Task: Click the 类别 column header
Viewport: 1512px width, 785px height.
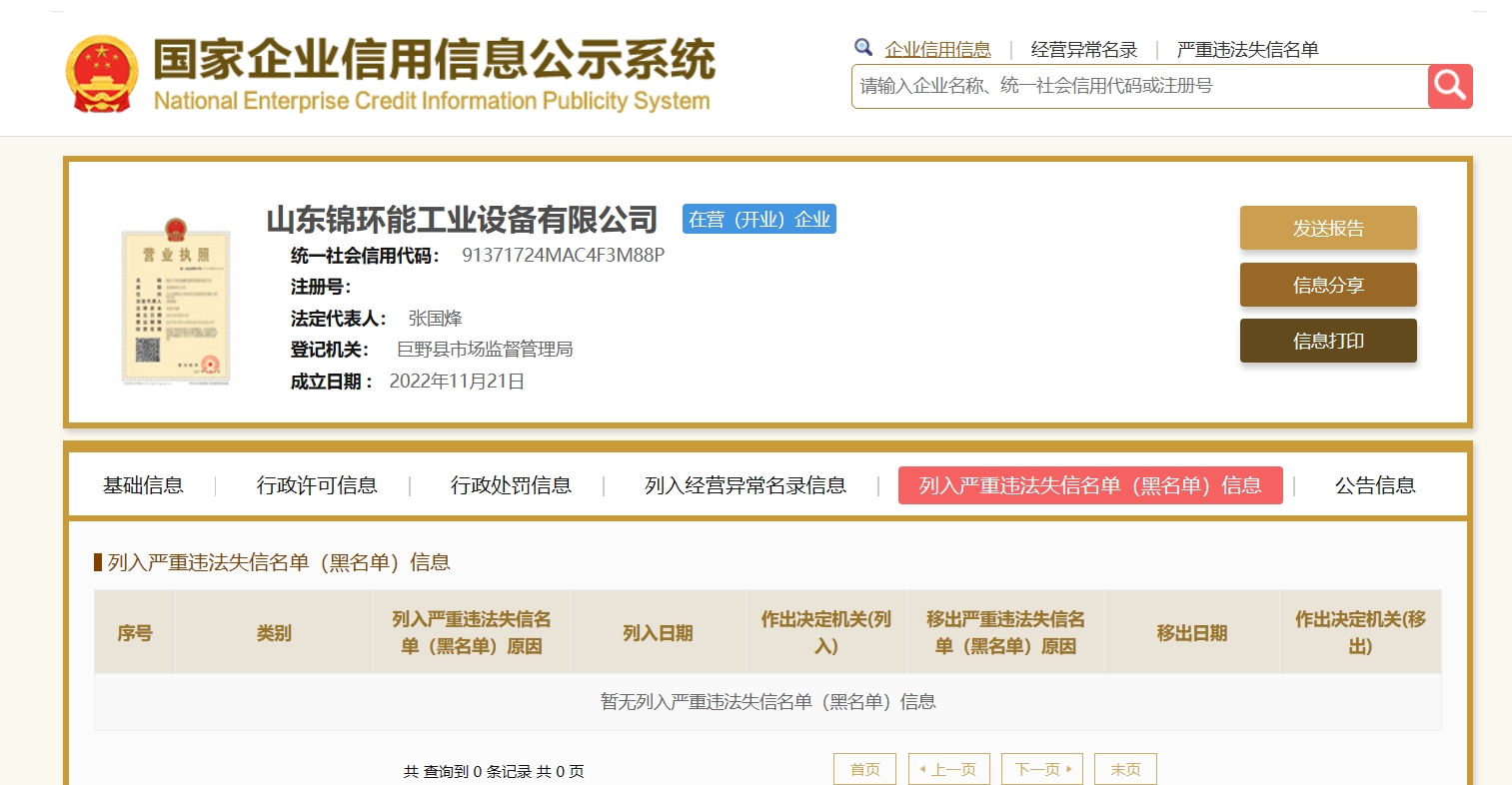Action: coord(274,632)
